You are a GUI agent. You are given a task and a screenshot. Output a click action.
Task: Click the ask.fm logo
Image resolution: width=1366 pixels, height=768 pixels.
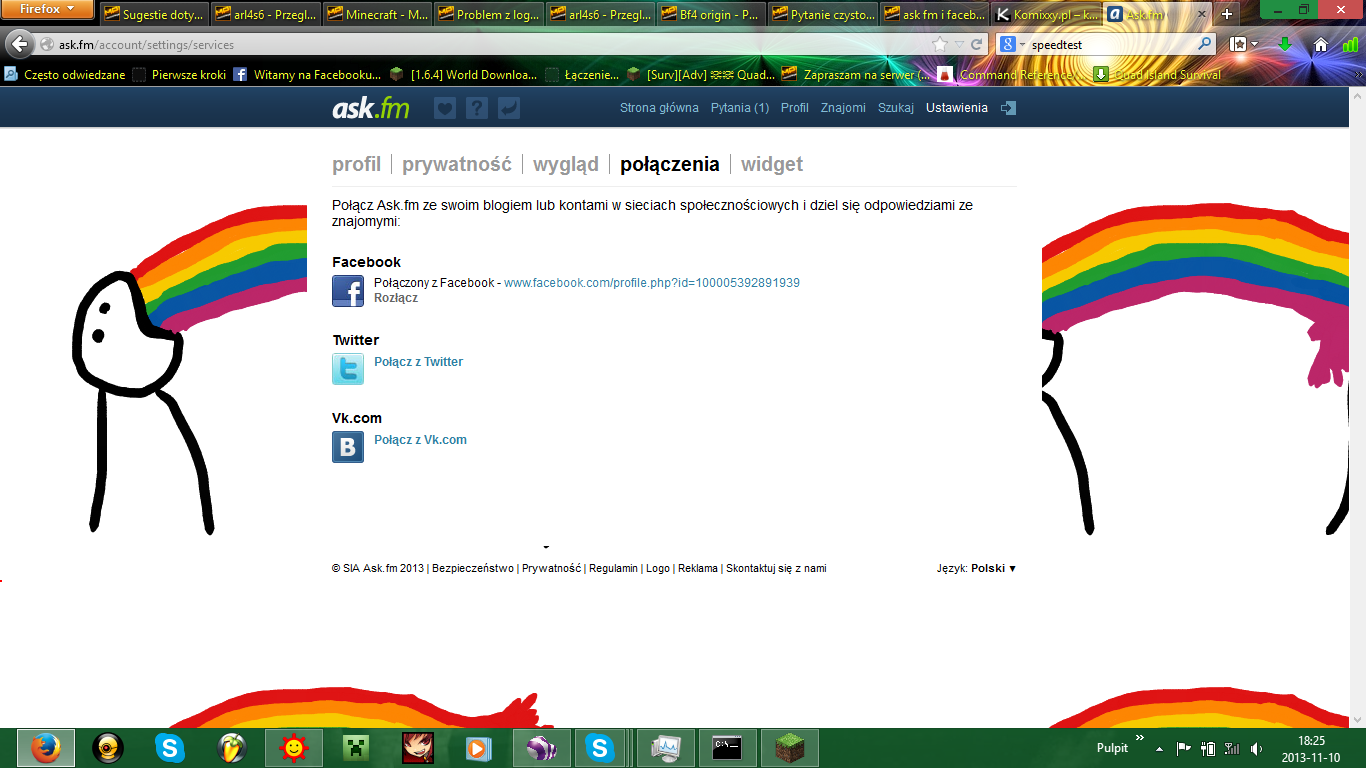[371, 108]
